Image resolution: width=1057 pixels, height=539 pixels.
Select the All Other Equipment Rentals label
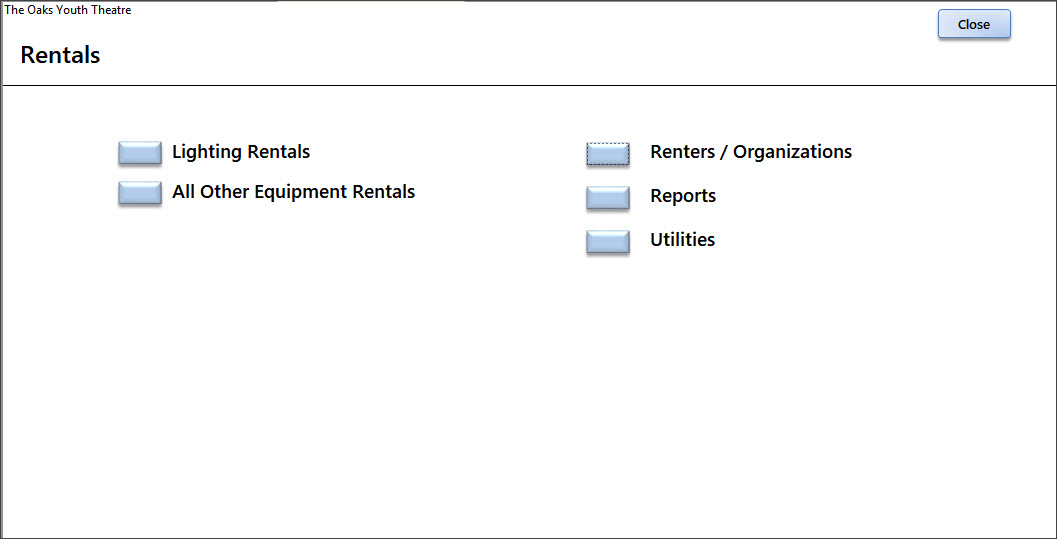pyautogui.click(x=294, y=192)
